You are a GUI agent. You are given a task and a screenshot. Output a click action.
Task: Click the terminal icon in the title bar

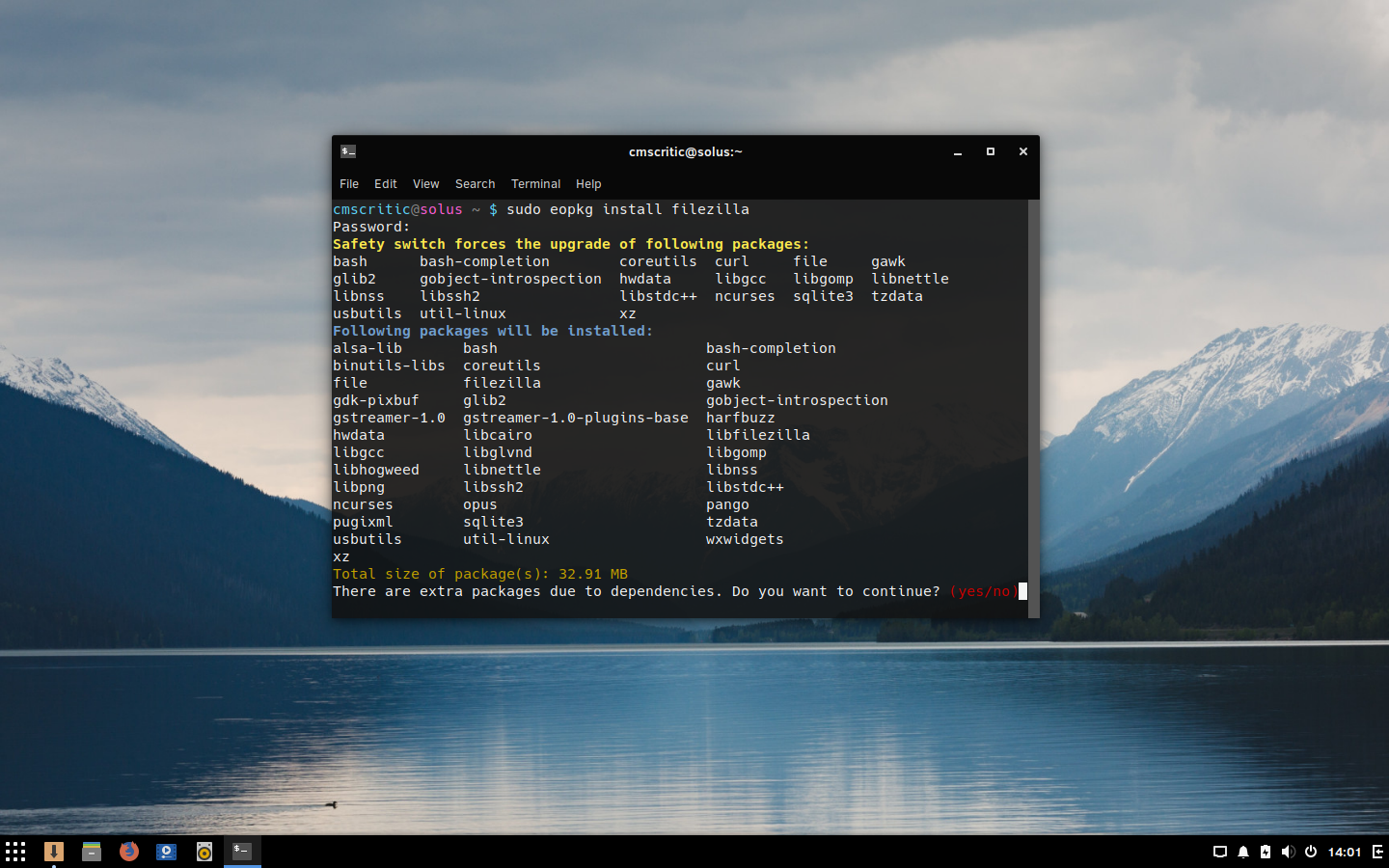(348, 151)
